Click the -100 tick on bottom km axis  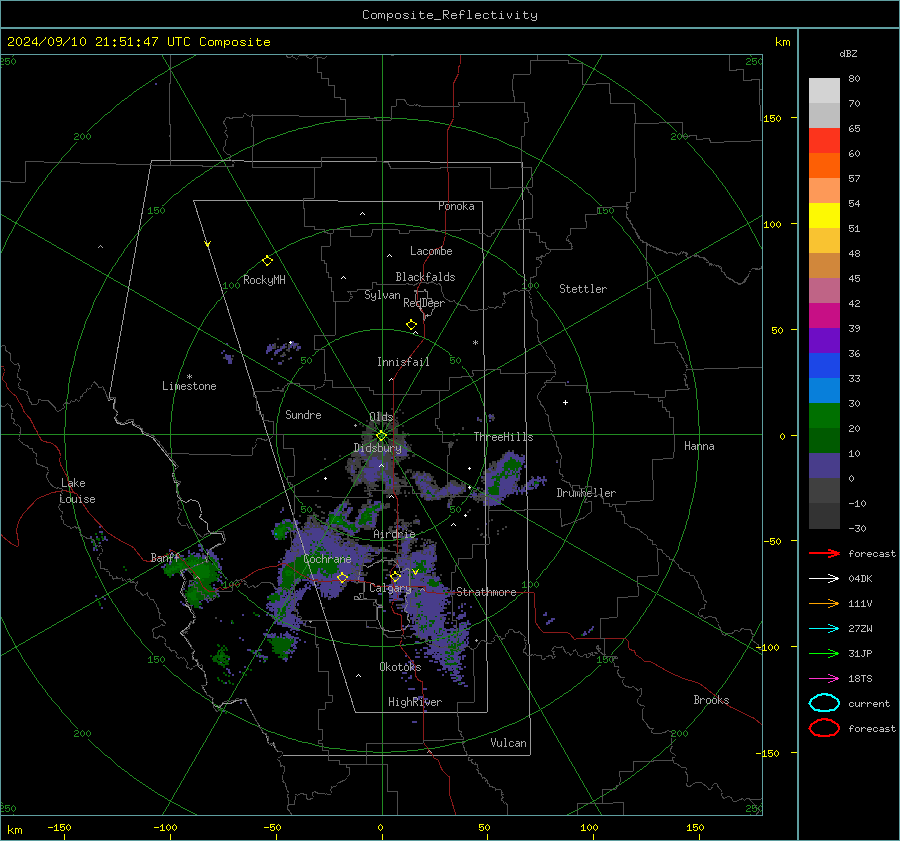(x=165, y=827)
